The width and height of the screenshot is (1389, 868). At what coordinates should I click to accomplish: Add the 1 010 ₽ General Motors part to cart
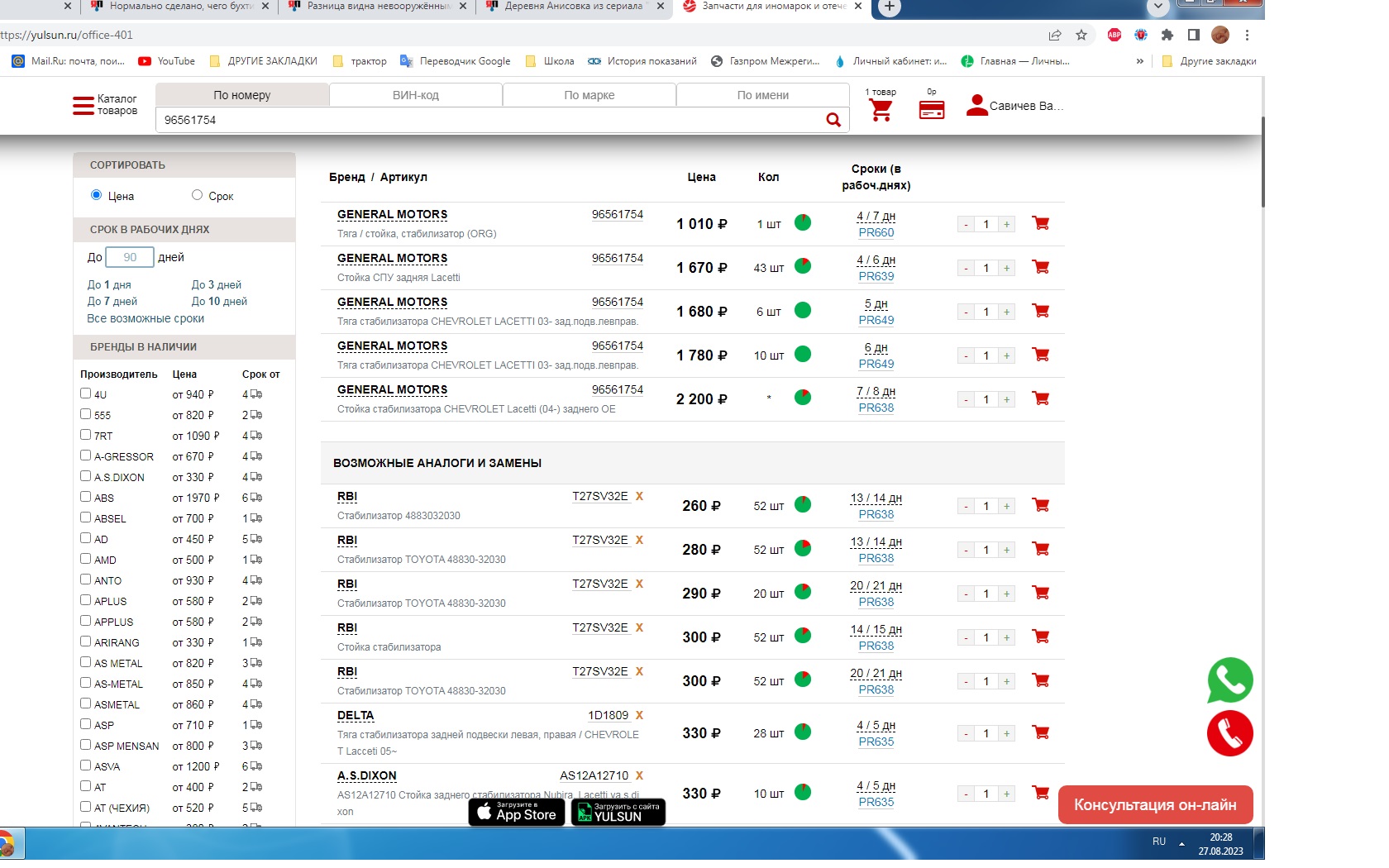tap(1041, 223)
